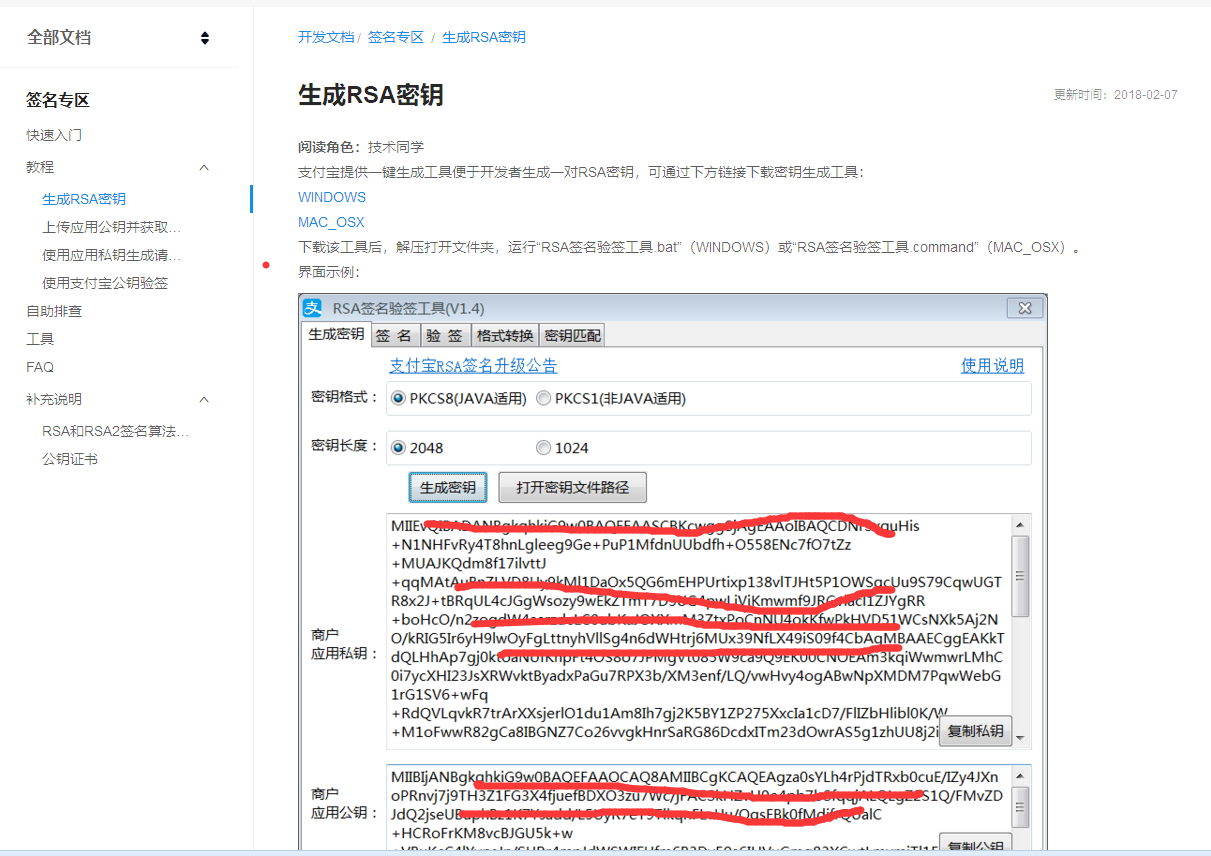Click the 生成RSA密钥 page title
This screenshot has width=1211, height=856.
pyautogui.click(x=371, y=95)
